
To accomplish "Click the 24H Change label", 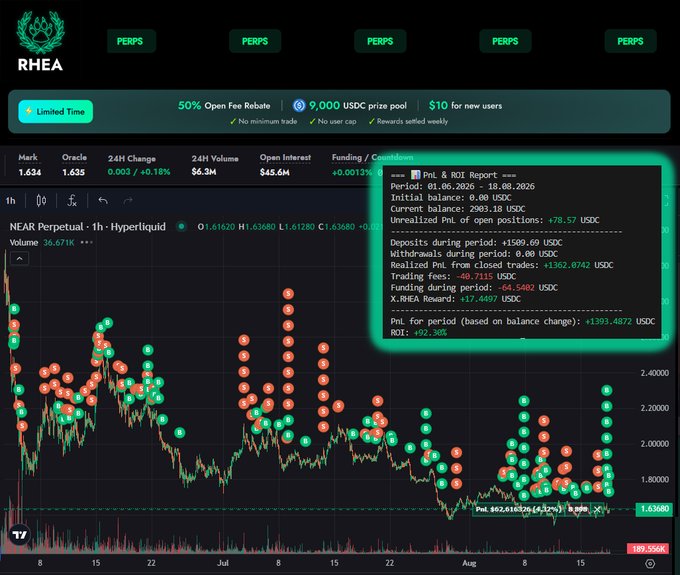I will coord(132,159).
